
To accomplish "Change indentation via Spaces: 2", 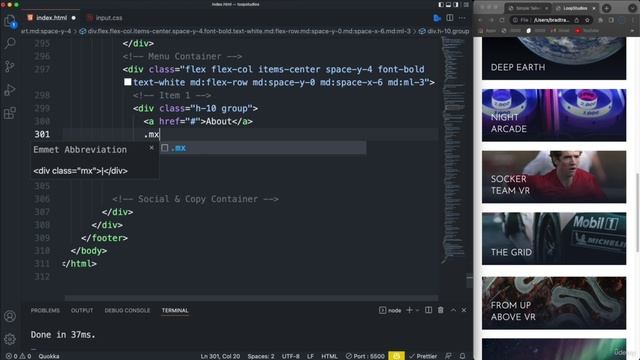I will point(261,356).
